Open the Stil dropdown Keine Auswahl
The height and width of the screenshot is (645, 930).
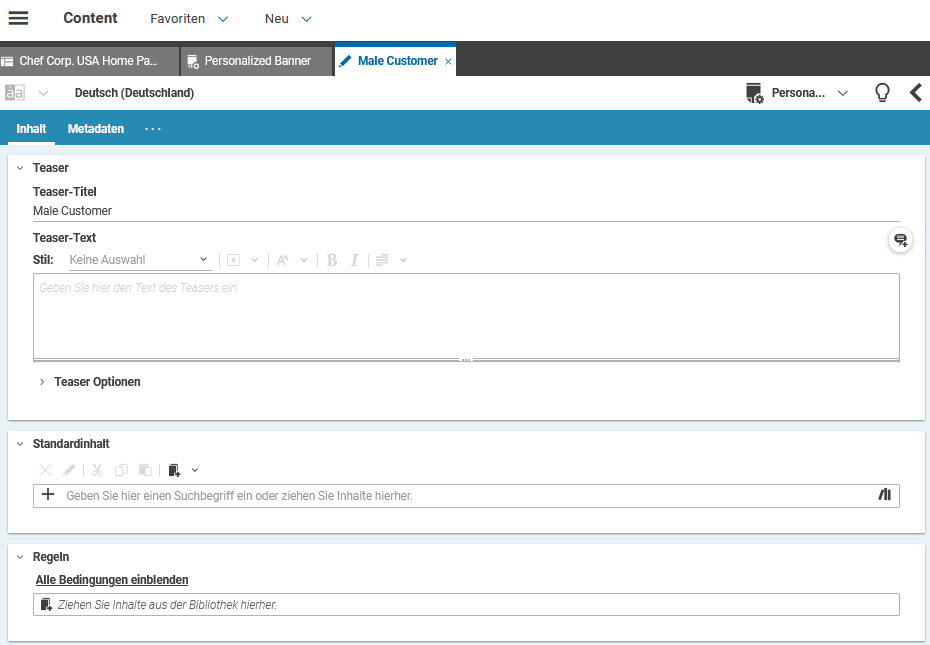click(x=139, y=260)
